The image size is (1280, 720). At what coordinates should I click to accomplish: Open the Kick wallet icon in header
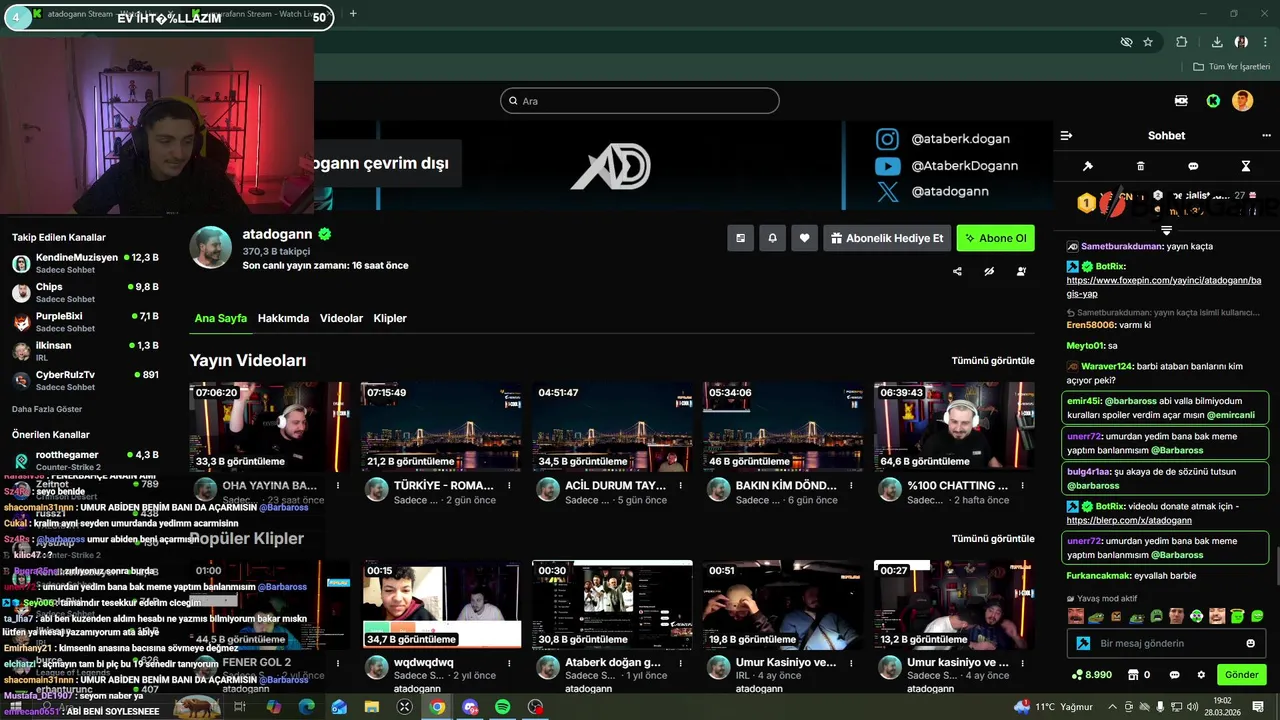pos(1181,101)
